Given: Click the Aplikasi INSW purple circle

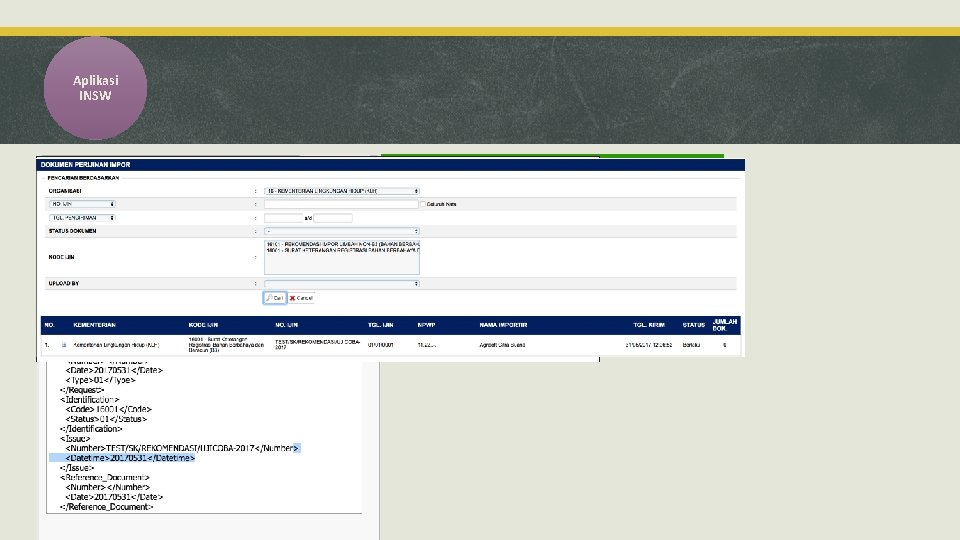Looking at the screenshot, I should pos(96,88).
